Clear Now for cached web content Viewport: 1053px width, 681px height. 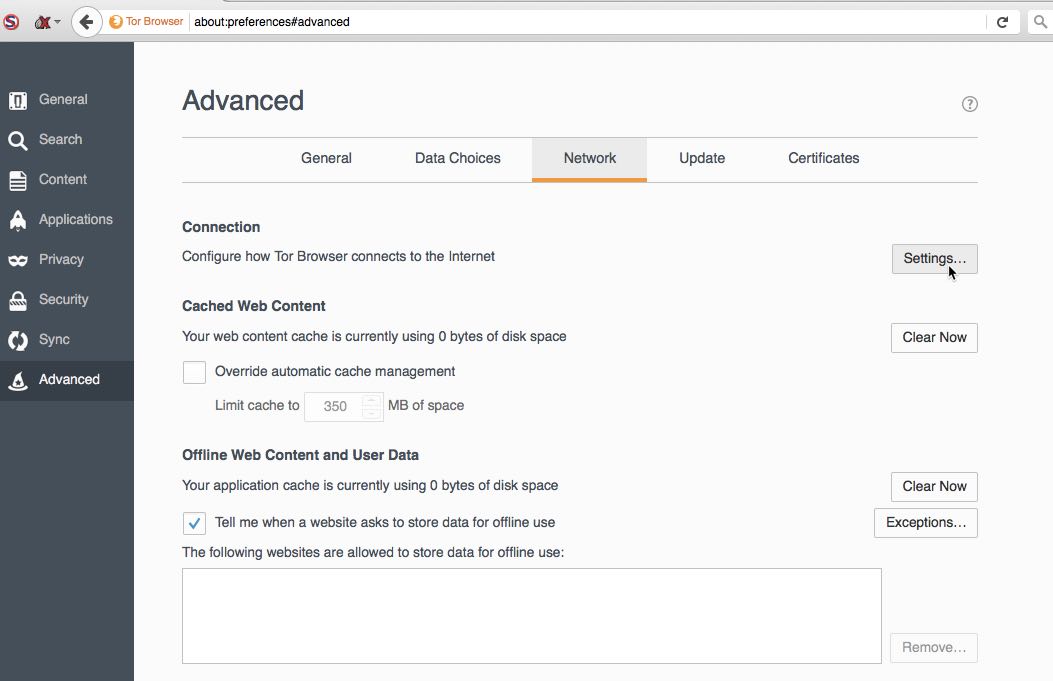(934, 338)
